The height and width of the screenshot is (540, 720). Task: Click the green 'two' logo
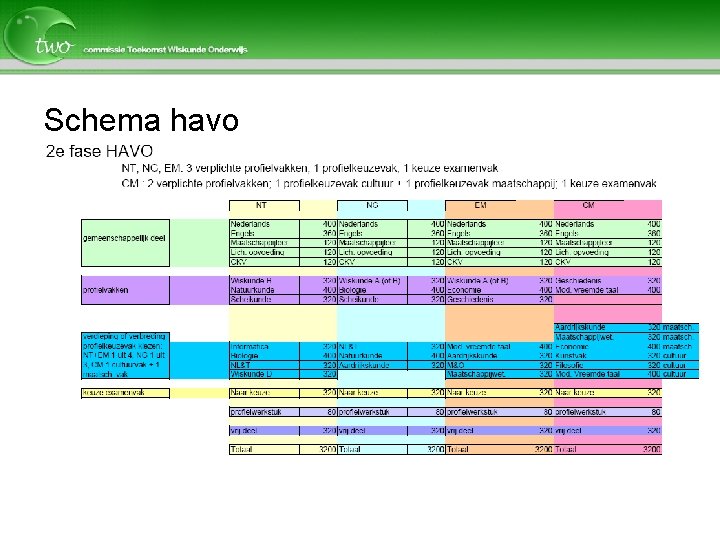point(40,36)
